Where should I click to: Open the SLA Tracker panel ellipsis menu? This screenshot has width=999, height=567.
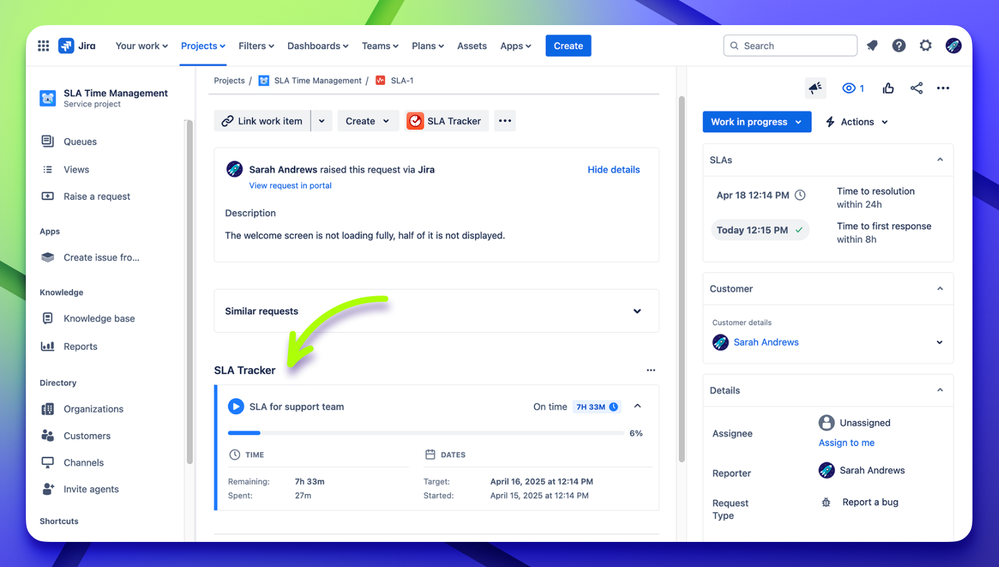650,370
